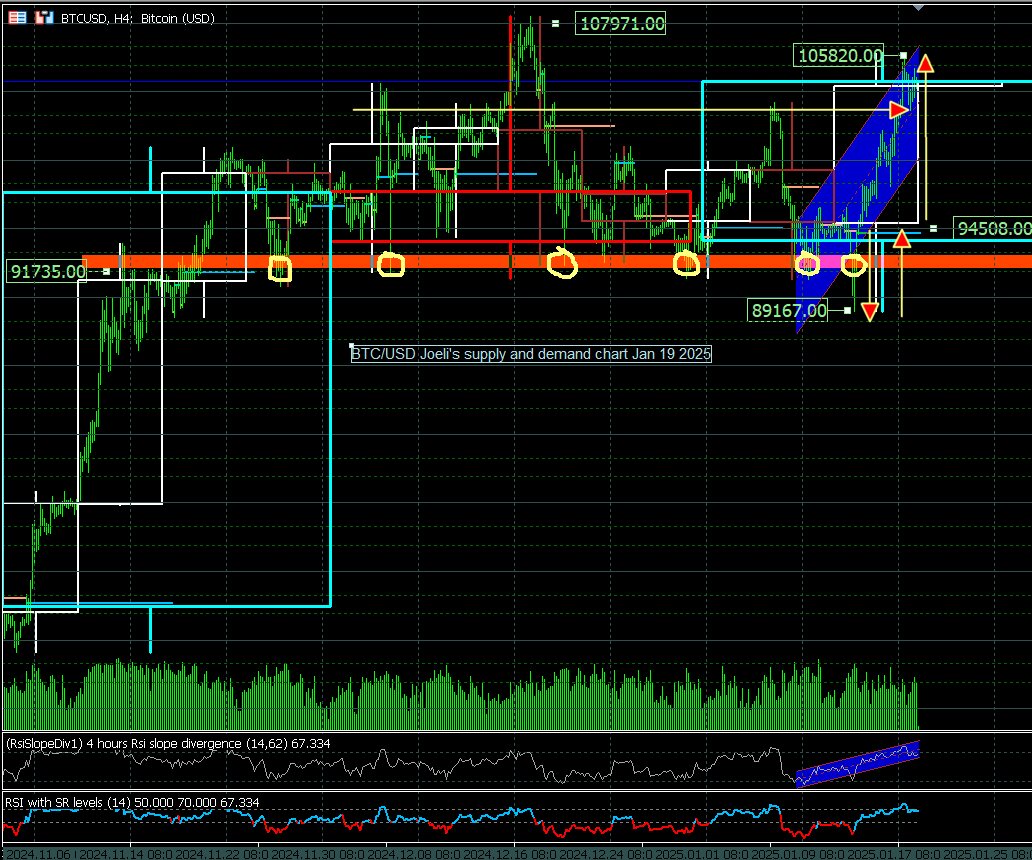Select the 89167.00 price label

point(789,311)
